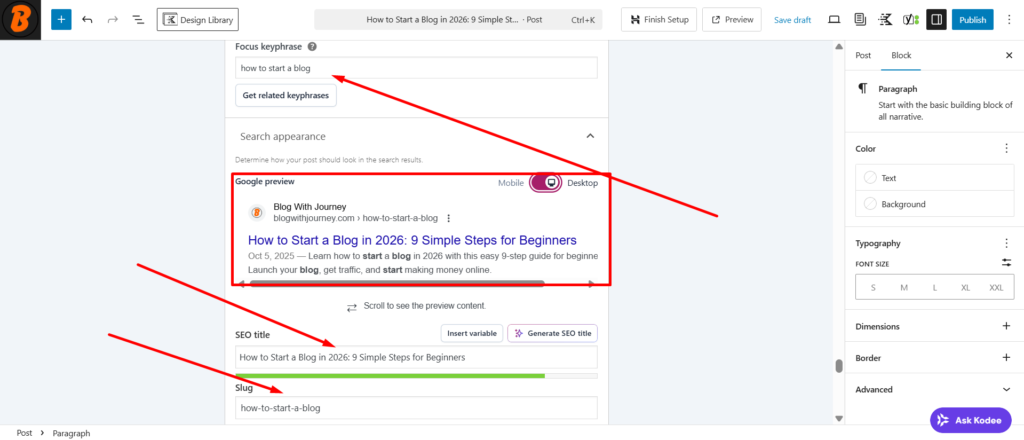Screen dimensions: 1024x440
Task: Toggle Mobile/Desktop Google preview switch
Action: pyautogui.click(x=546, y=183)
